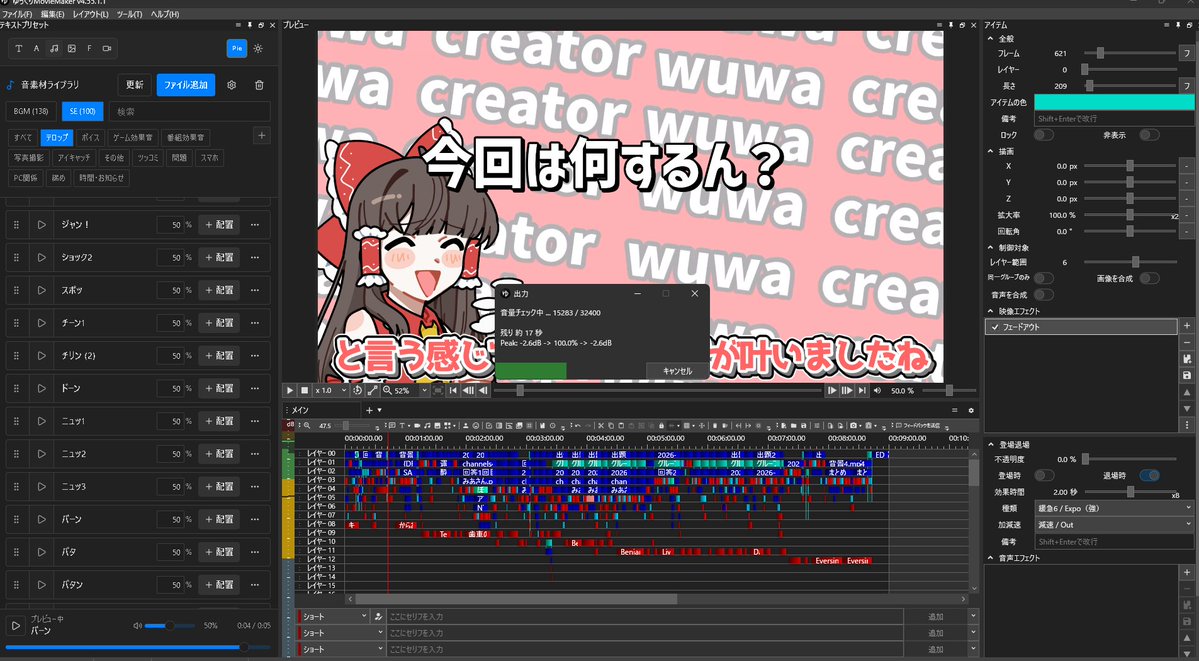This screenshot has width=1199, height=661.
Task: Preview the ジャン! sound effect
Action: [41, 225]
